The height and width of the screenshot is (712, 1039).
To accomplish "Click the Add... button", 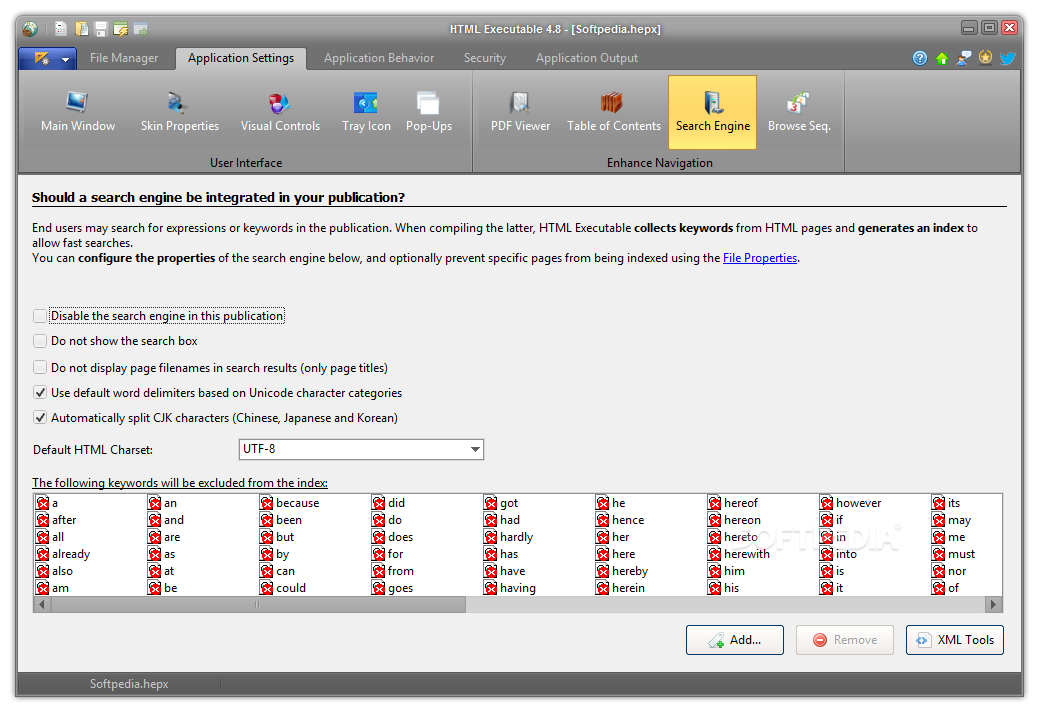I will (x=734, y=640).
